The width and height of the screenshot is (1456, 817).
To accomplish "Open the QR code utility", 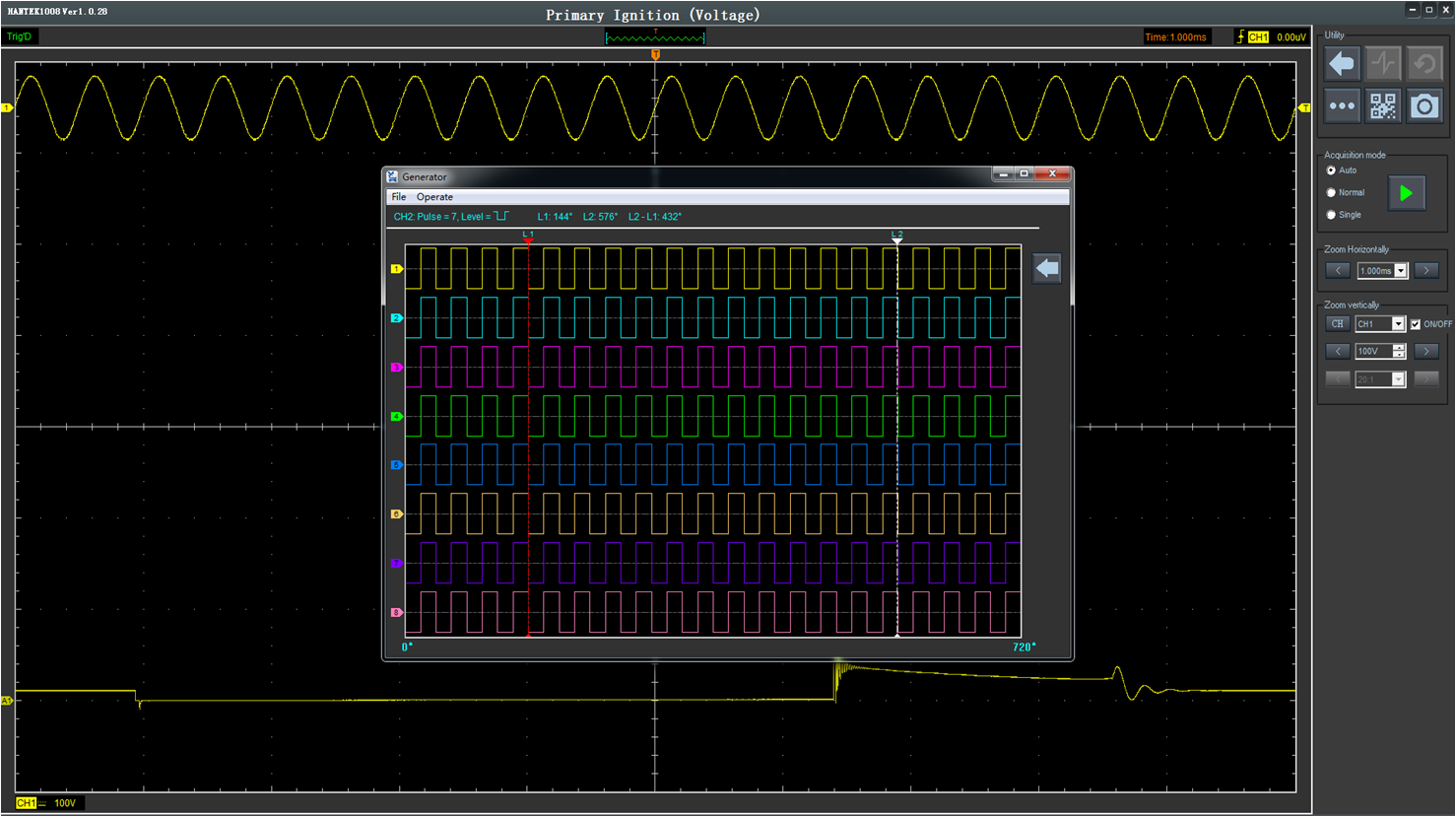I will [1383, 106].
